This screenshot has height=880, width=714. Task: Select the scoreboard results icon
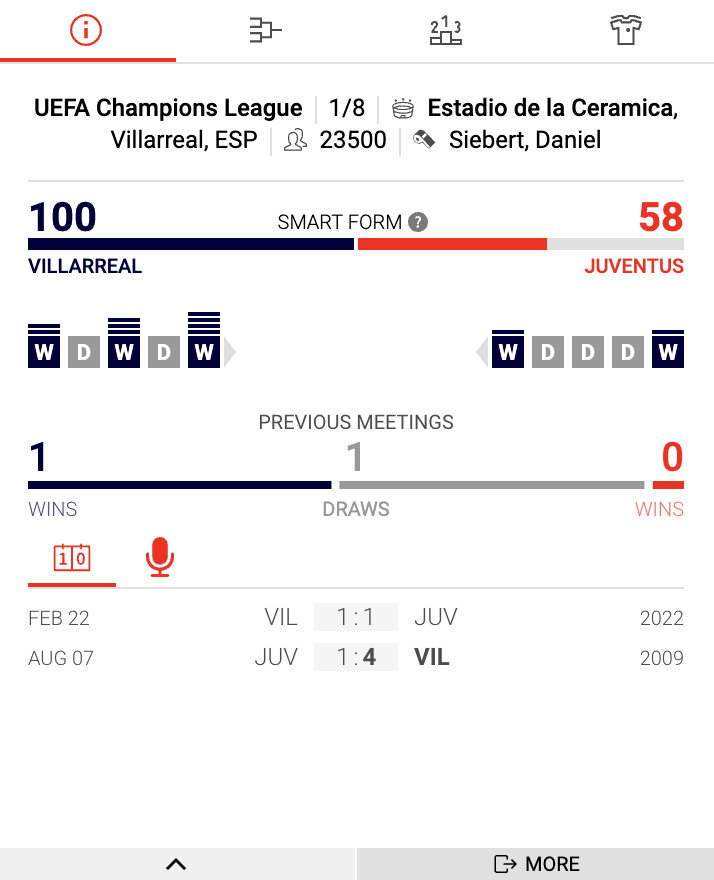[x=71, y=558]
